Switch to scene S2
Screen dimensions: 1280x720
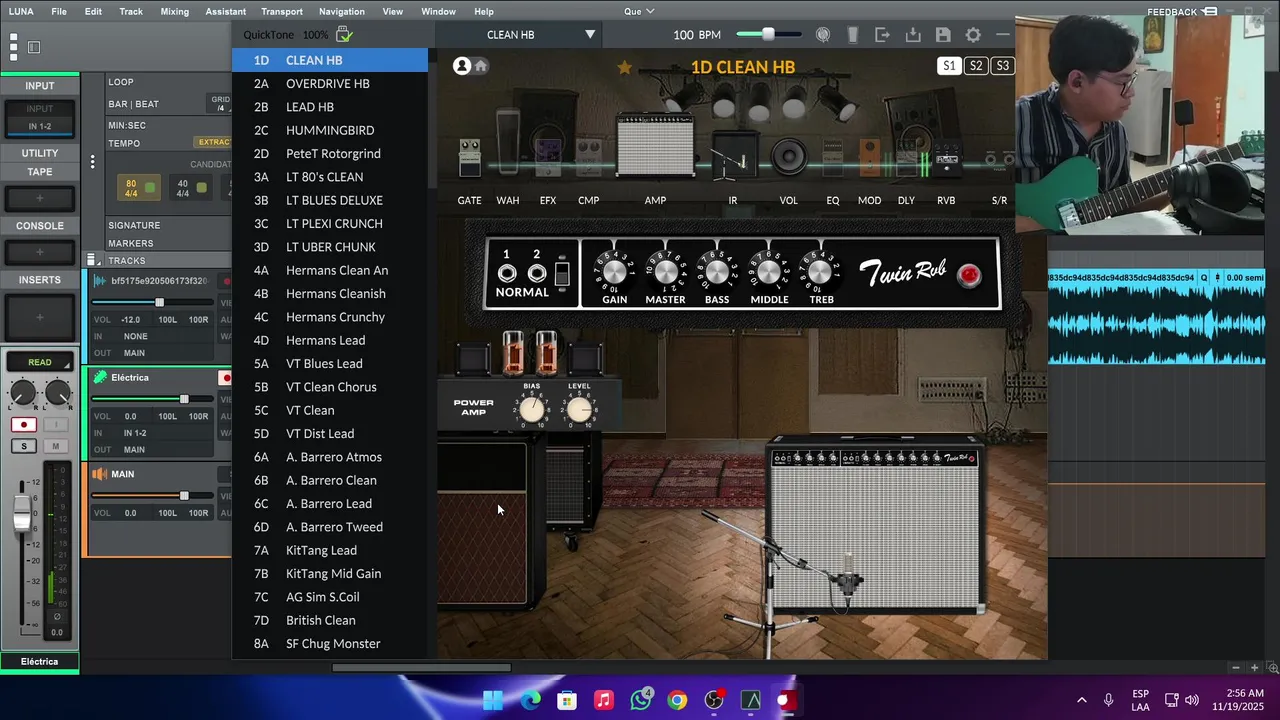click(976, 66)
